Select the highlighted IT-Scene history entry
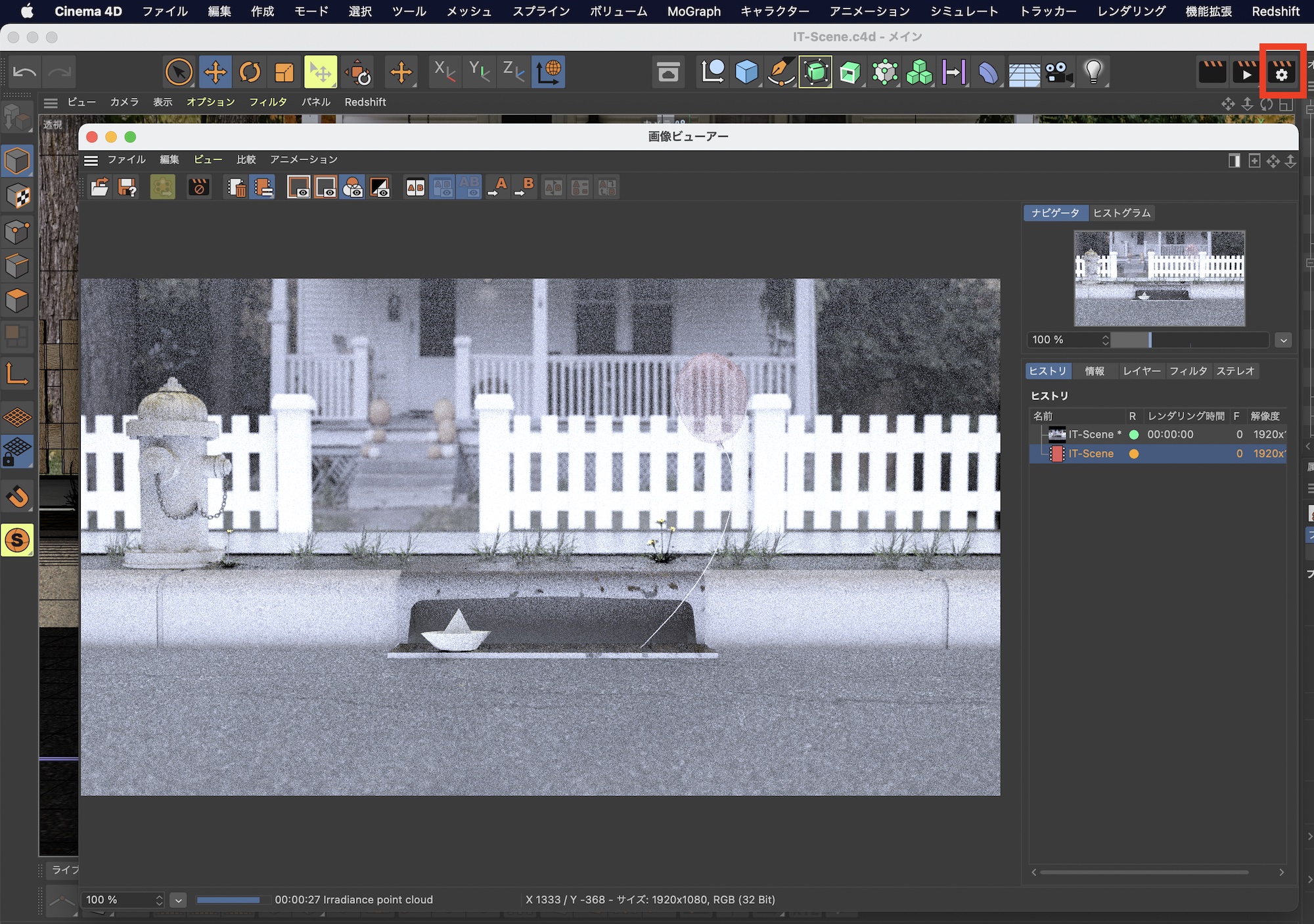 1091,454
